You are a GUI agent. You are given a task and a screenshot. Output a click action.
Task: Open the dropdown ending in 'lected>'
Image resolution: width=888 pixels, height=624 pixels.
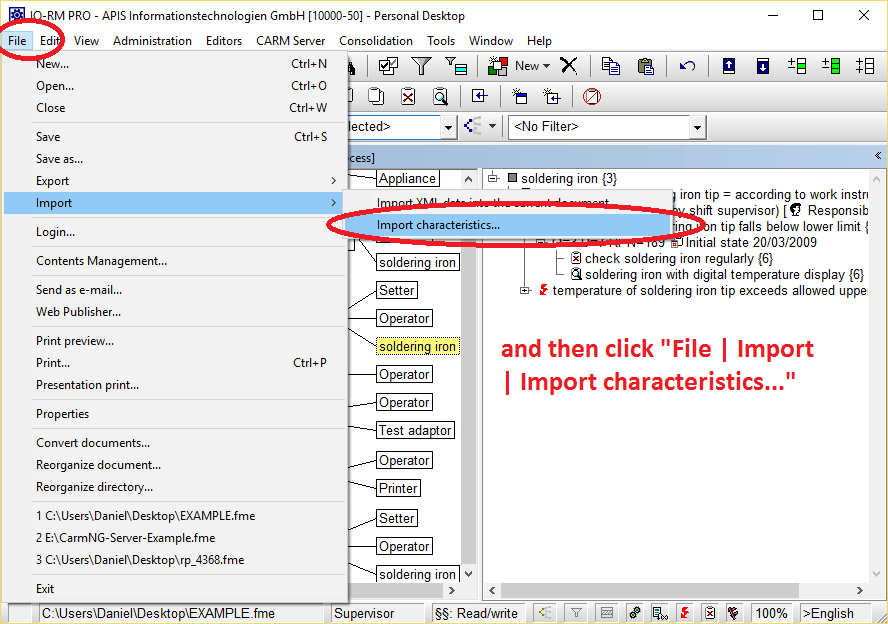[448, 127]
